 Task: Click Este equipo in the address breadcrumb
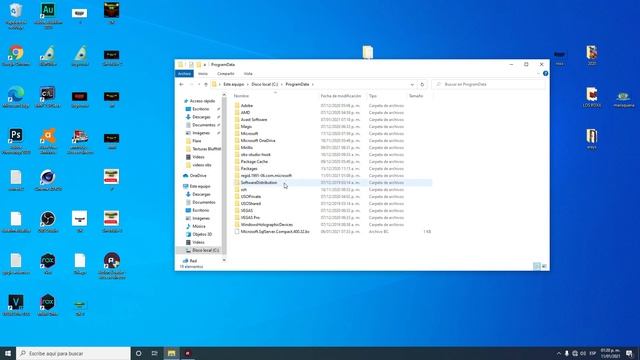(233, 84)
